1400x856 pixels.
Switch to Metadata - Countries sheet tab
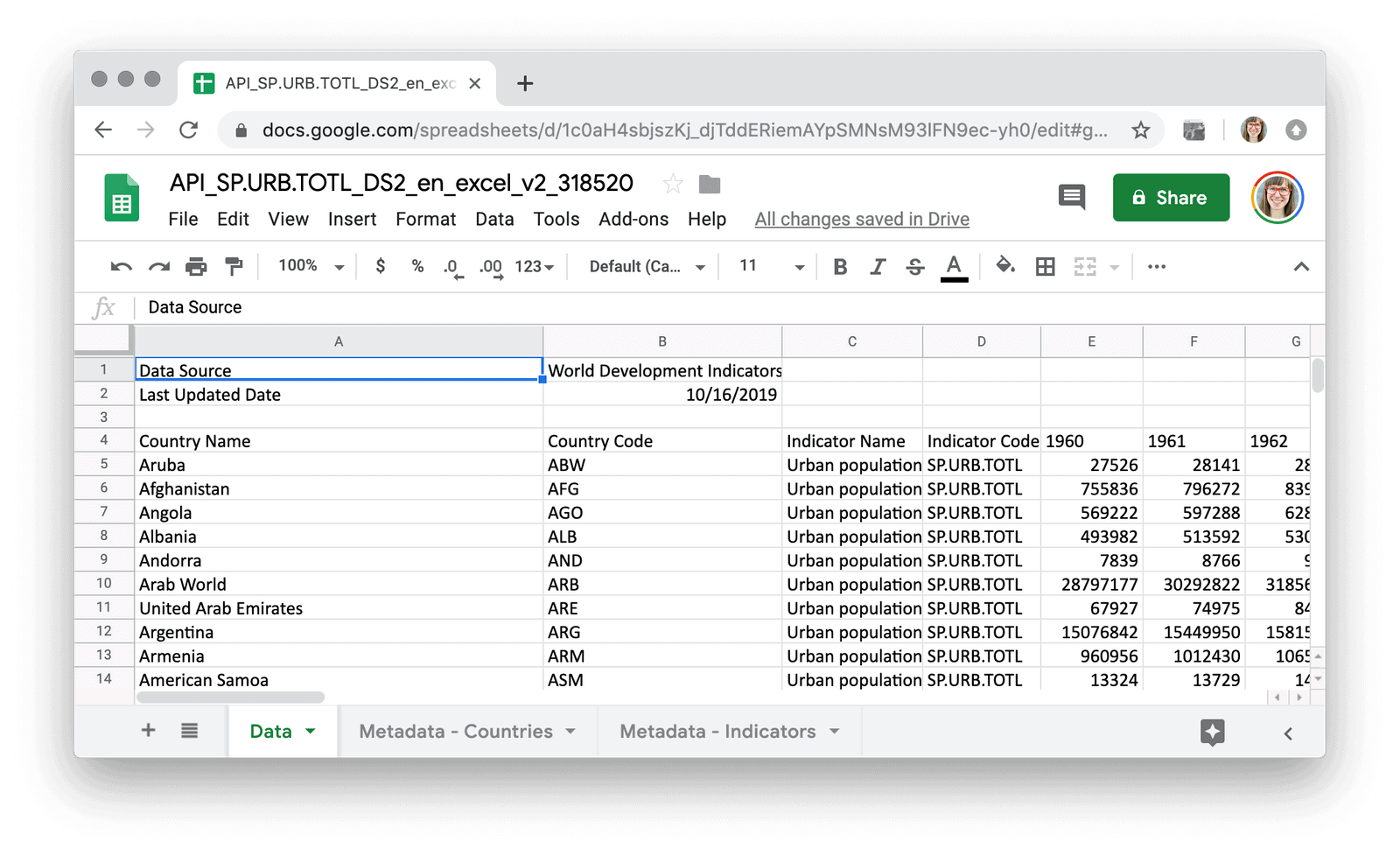455,731
